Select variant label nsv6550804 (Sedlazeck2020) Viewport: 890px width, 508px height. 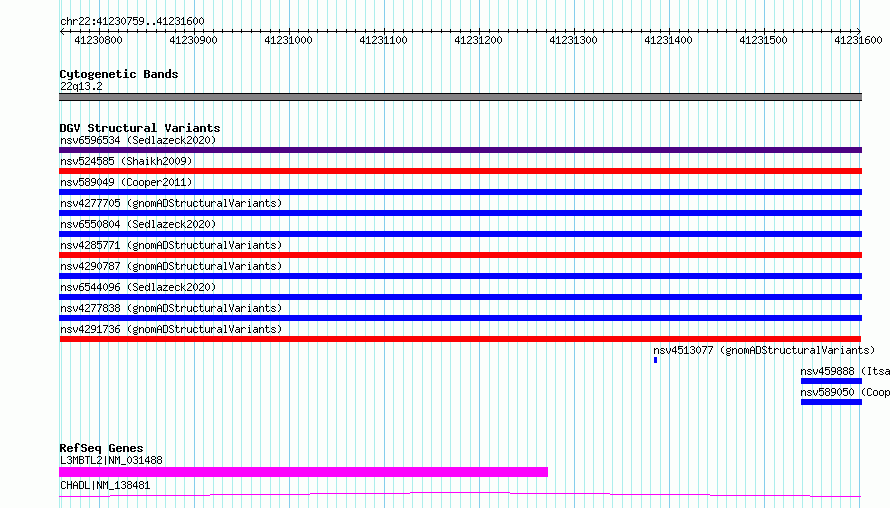[x=138, y=224]
